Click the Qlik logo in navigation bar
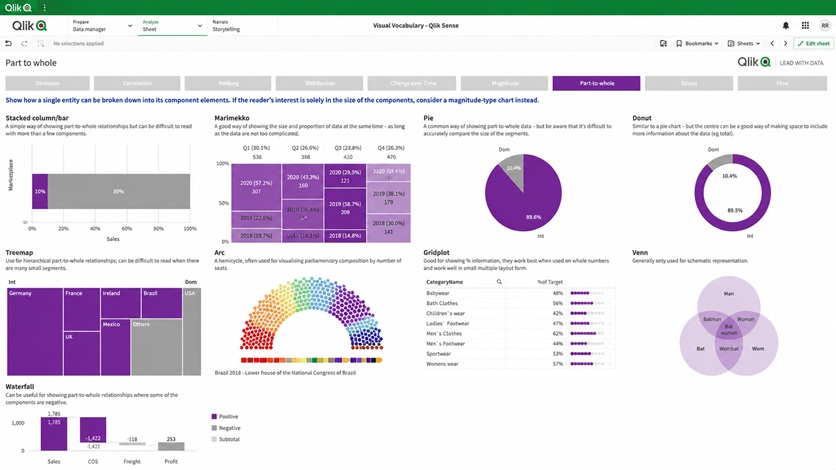The image size is (836, 470). 29,25
